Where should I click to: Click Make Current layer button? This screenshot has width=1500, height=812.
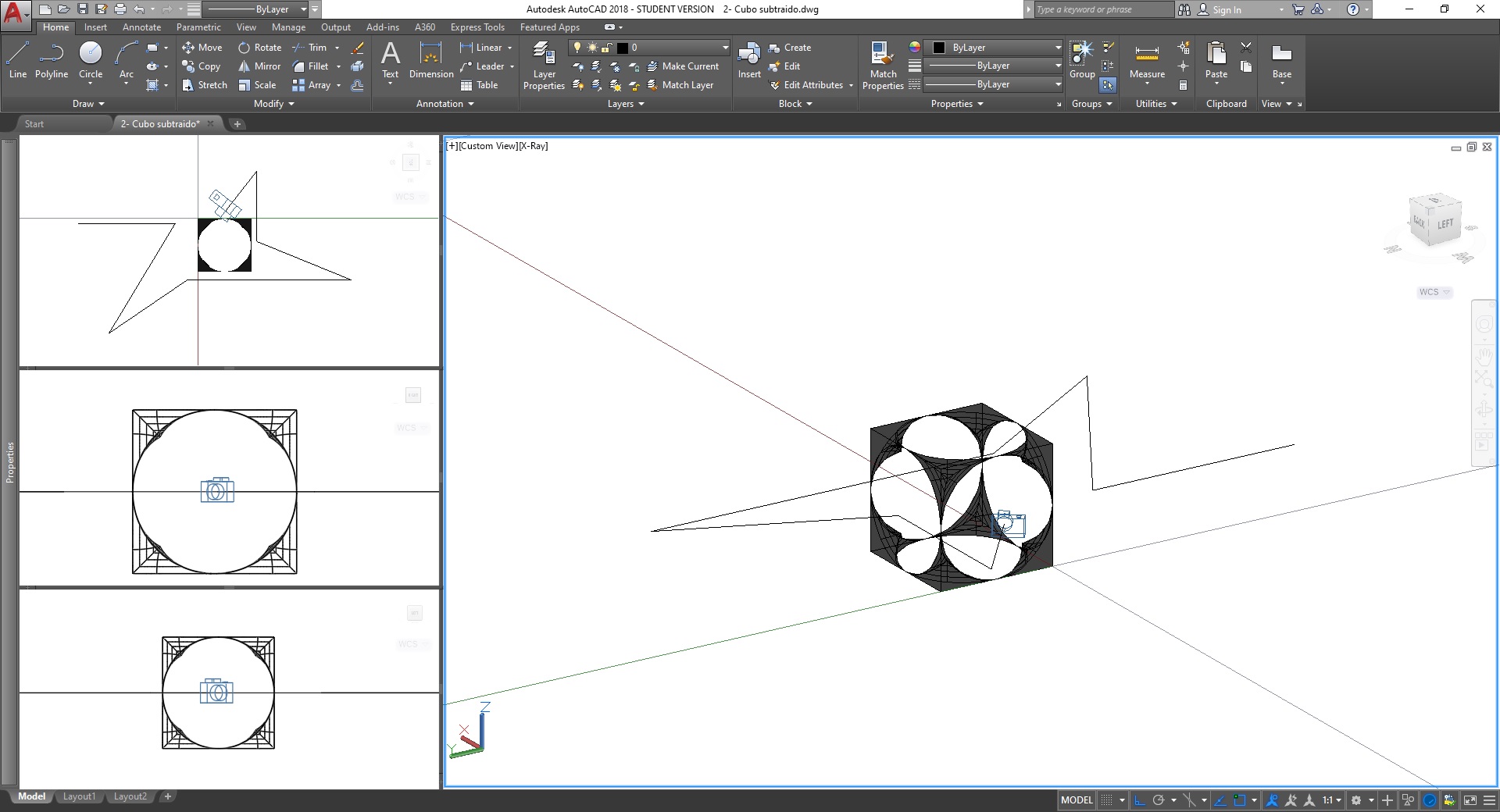pos(683,66)
